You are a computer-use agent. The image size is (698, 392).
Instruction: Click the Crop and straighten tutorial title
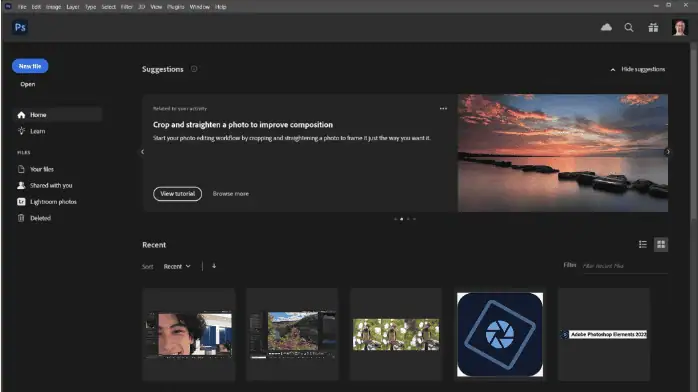coord(243,125)
